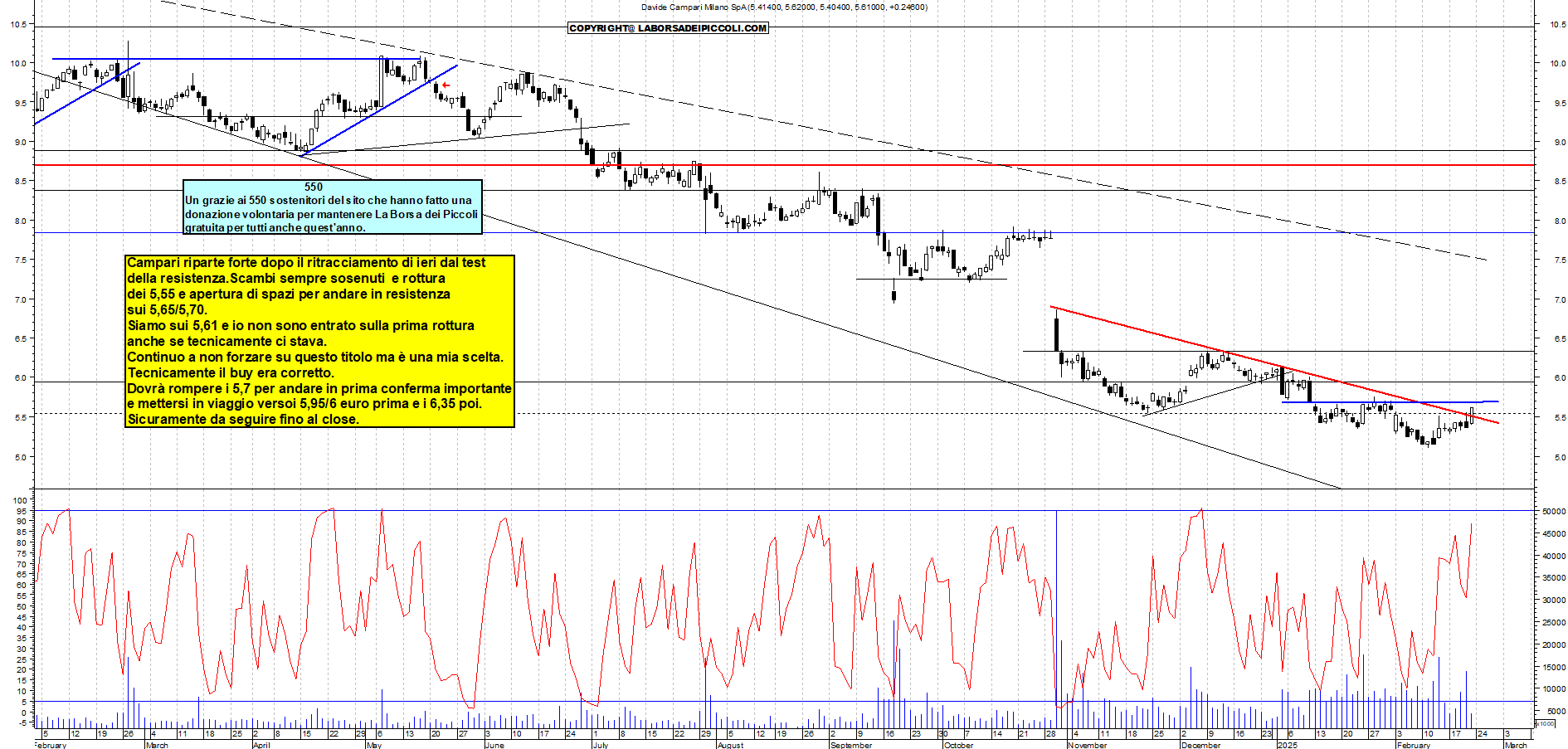Click line 'Tecnicamente il buy era corretto.'
The height and width of the screenshot is (749, 1568).
coord(231,373)
